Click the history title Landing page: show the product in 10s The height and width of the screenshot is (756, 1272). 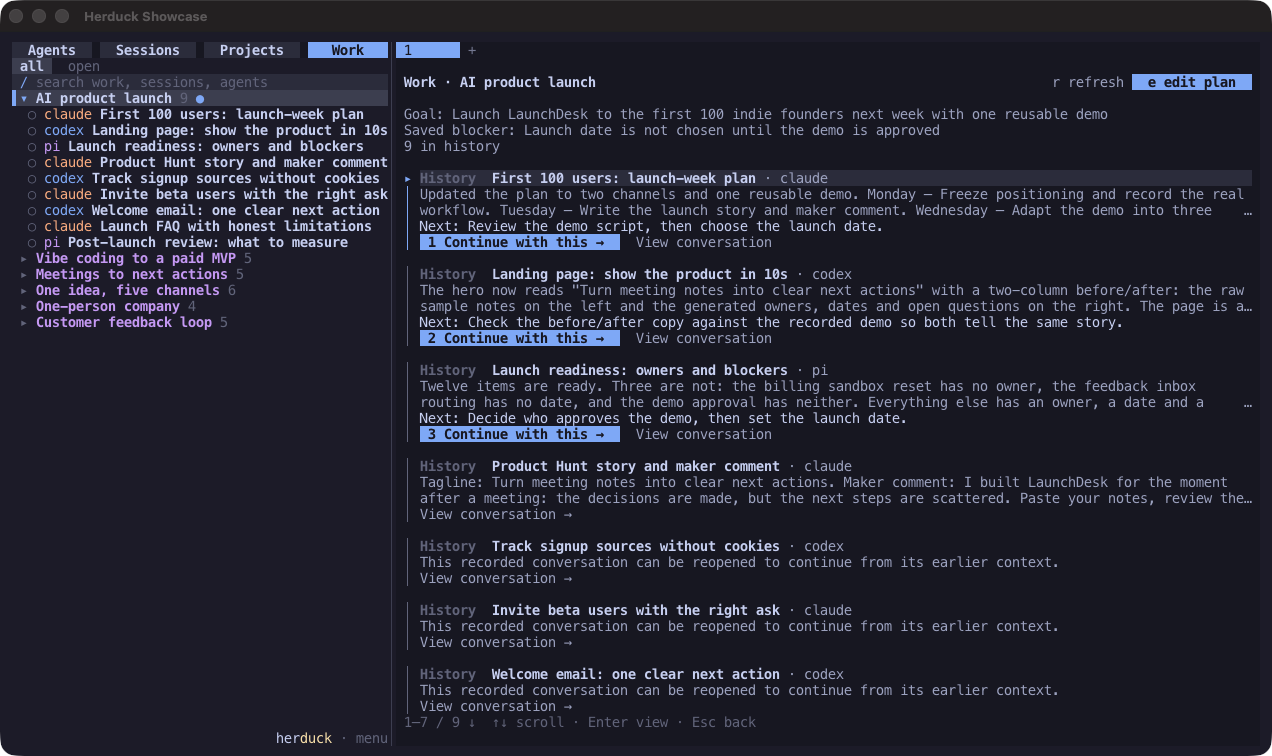[640, 274]
